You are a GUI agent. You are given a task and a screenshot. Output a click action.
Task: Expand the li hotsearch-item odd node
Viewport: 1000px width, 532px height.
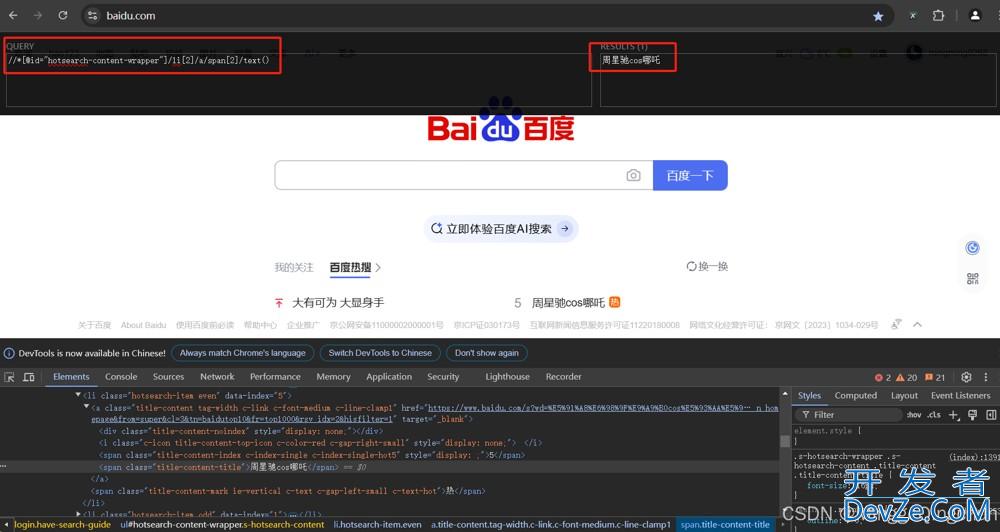(x=78, y=514)
